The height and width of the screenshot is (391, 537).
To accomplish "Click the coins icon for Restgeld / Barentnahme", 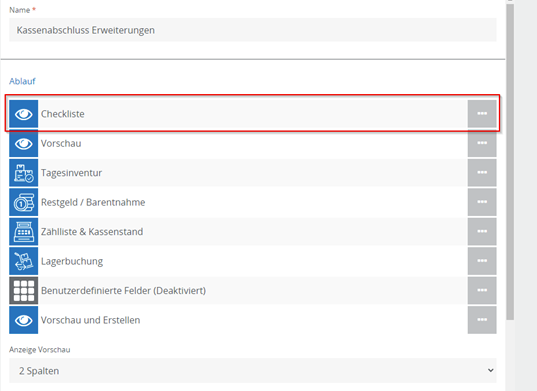I will pyautogui.click(x=24, y=202).
